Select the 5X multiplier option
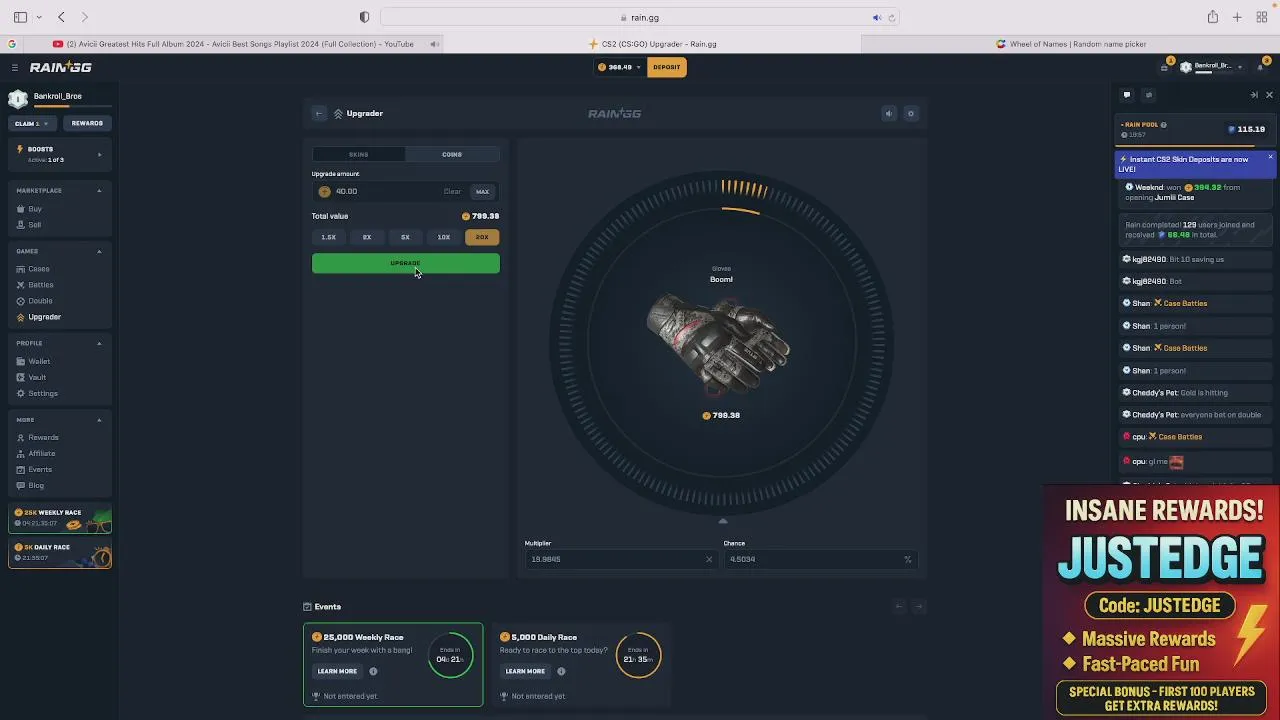 pyautogui.click(x=405, y=237)
